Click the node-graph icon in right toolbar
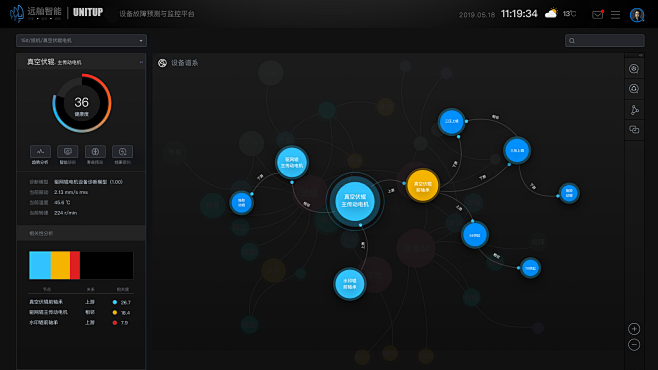Viewport: 658px width, 370px height. [x=634, y=109]
